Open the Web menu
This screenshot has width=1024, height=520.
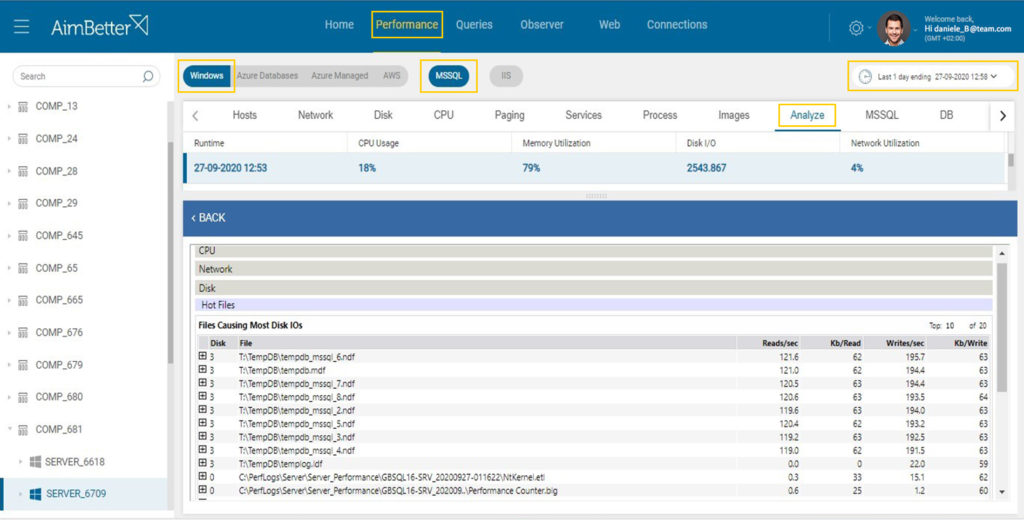tap(609, 25)
